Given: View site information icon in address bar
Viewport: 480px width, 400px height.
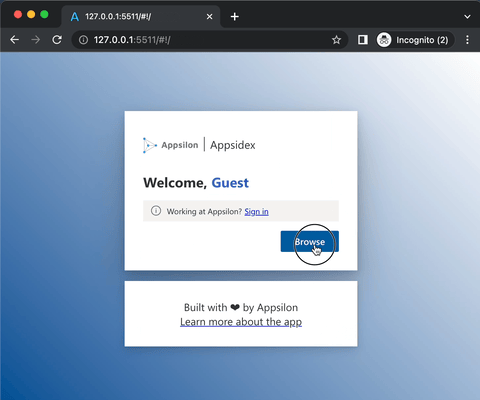Looking at the screenshot, I should pos(83,40).
